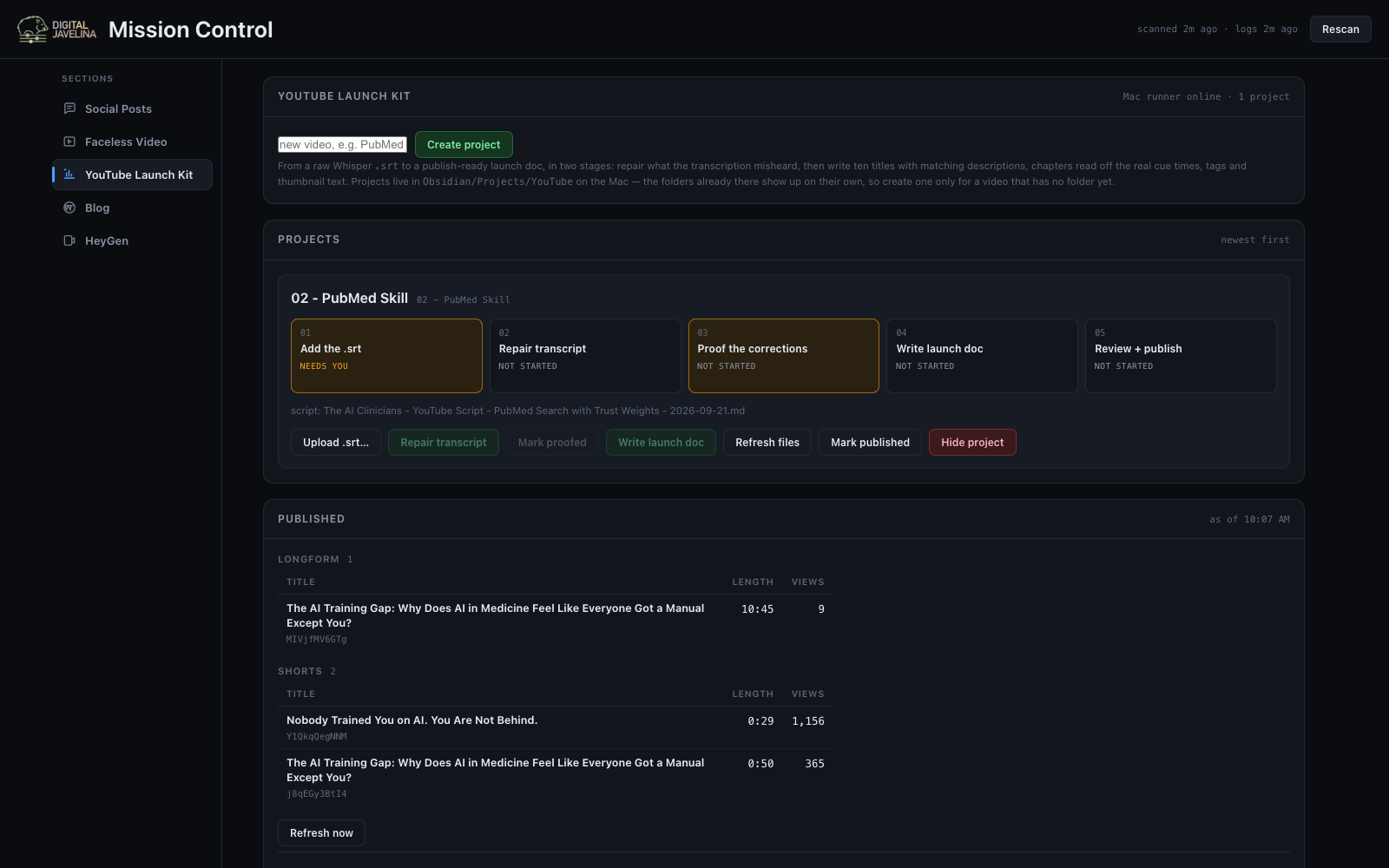Viewport: 1389px width, 868px height.
Task: Go to the Faceless Video section
Action: point(132,141)
